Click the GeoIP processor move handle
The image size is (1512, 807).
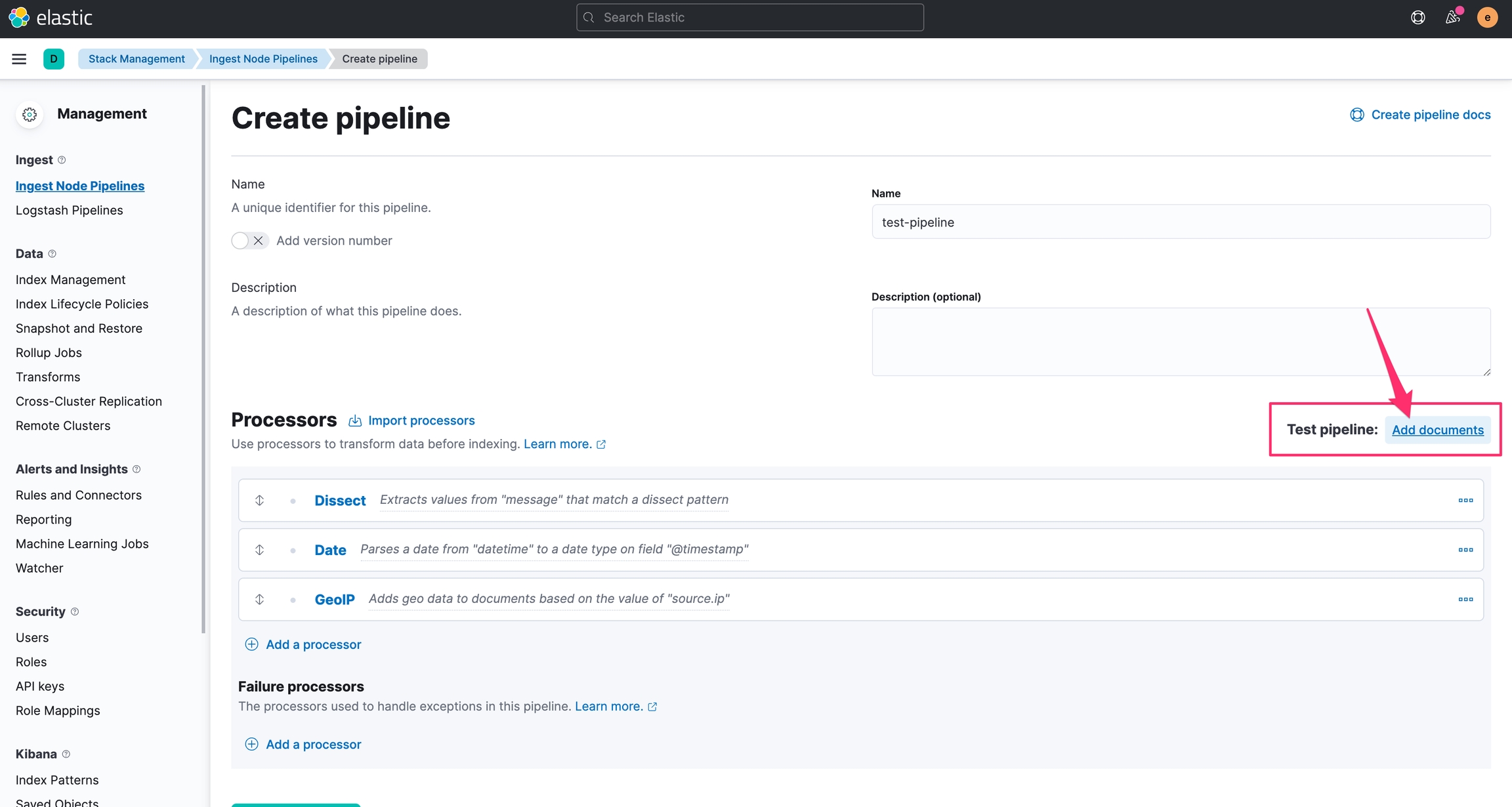pyautogui.click(x=259, y=600)
